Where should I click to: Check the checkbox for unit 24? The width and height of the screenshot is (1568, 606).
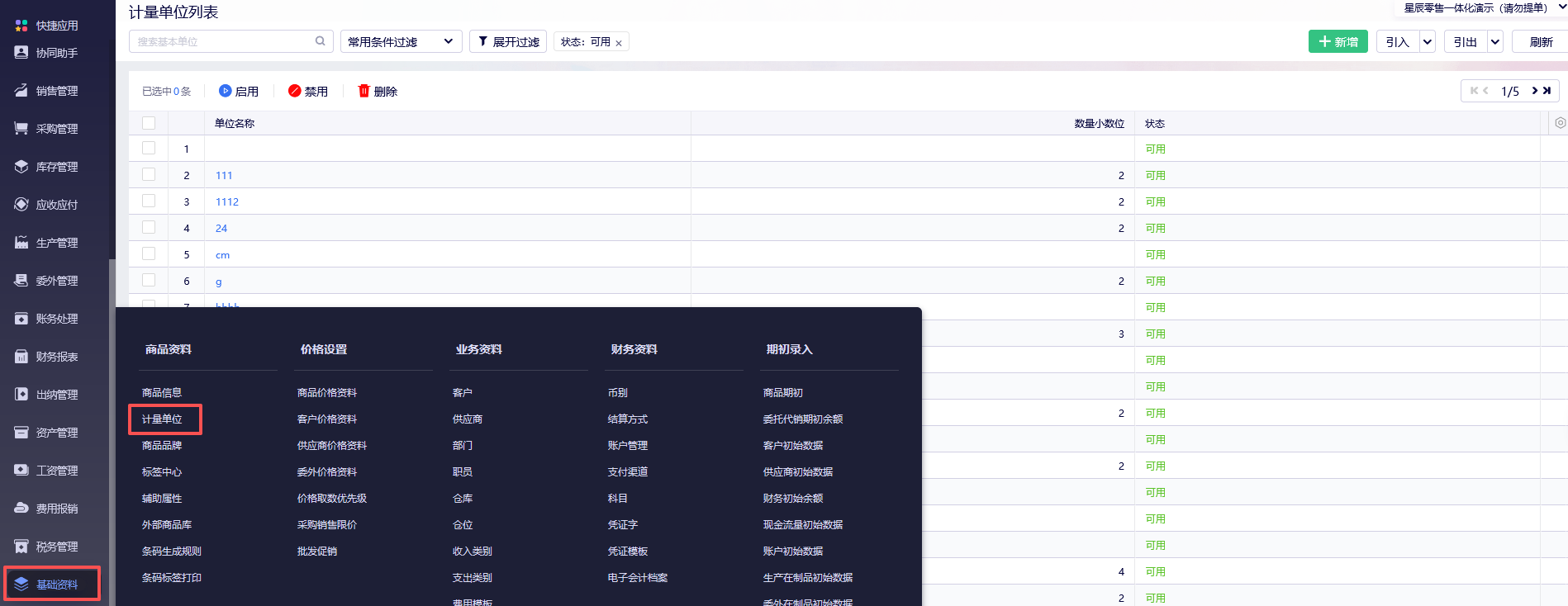[149, 227]
